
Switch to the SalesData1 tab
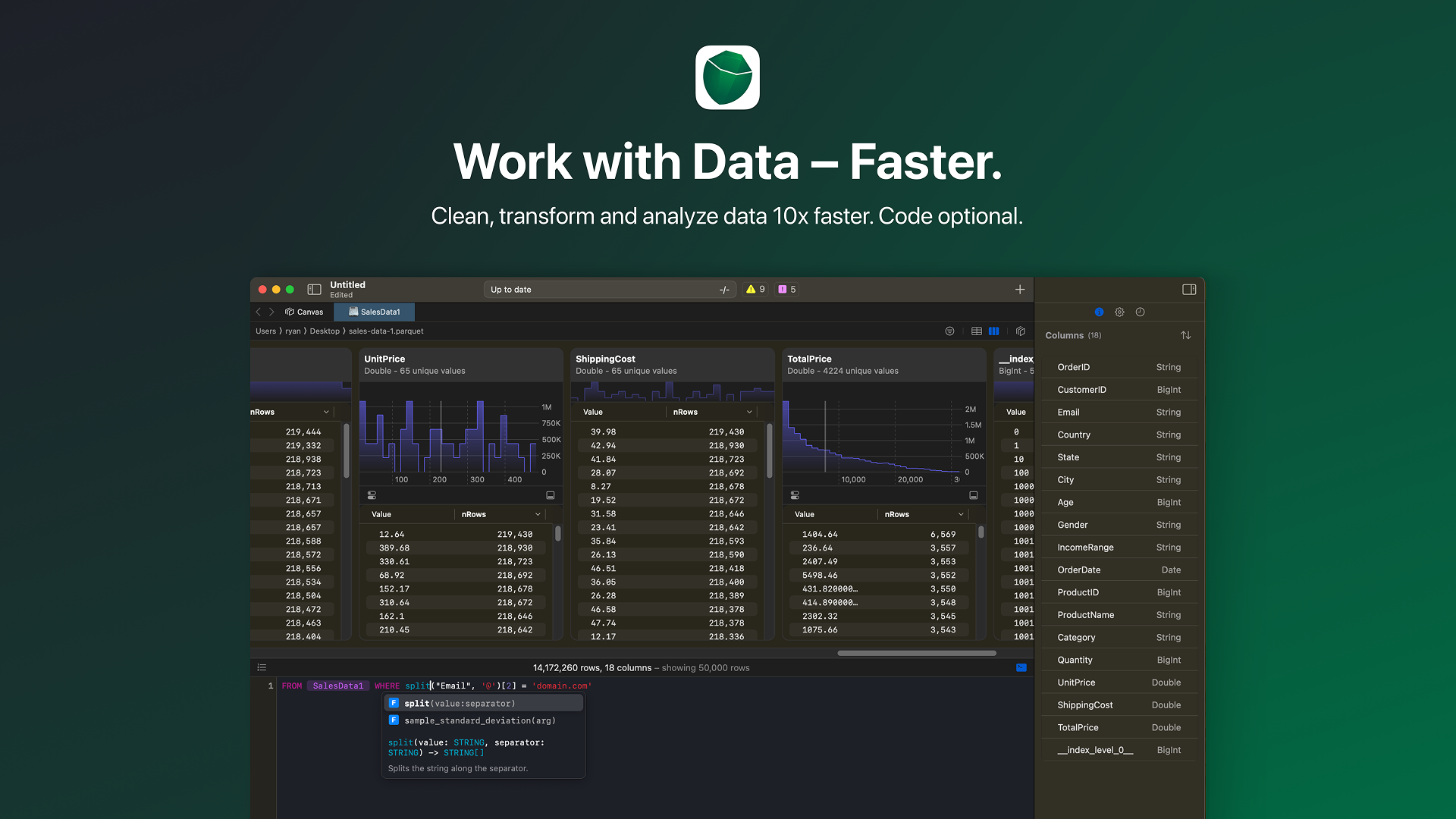point(375,312)
